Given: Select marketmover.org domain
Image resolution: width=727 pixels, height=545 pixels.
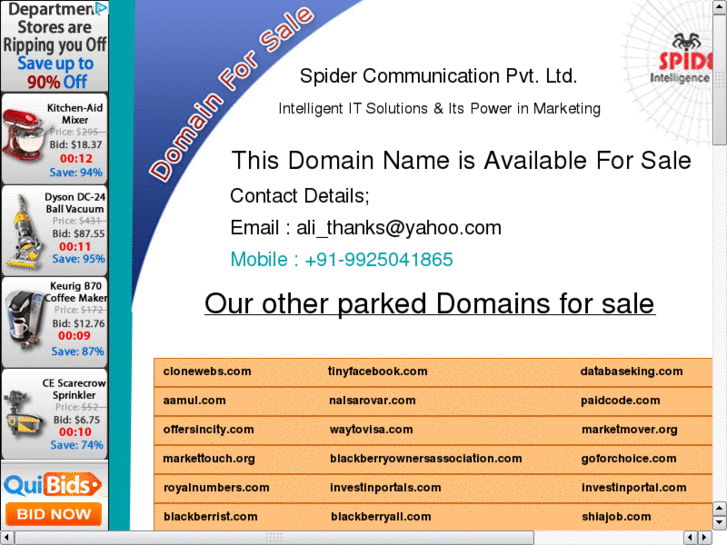Looking at the screenshot, I should pos(630,430).
